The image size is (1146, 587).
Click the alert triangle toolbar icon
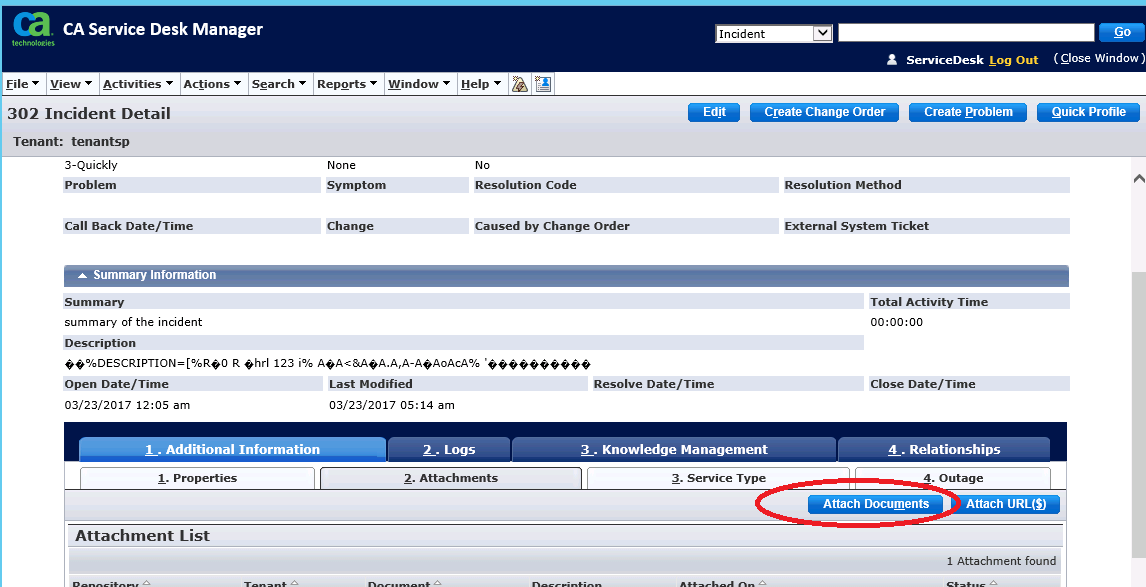tap(519, 83)
